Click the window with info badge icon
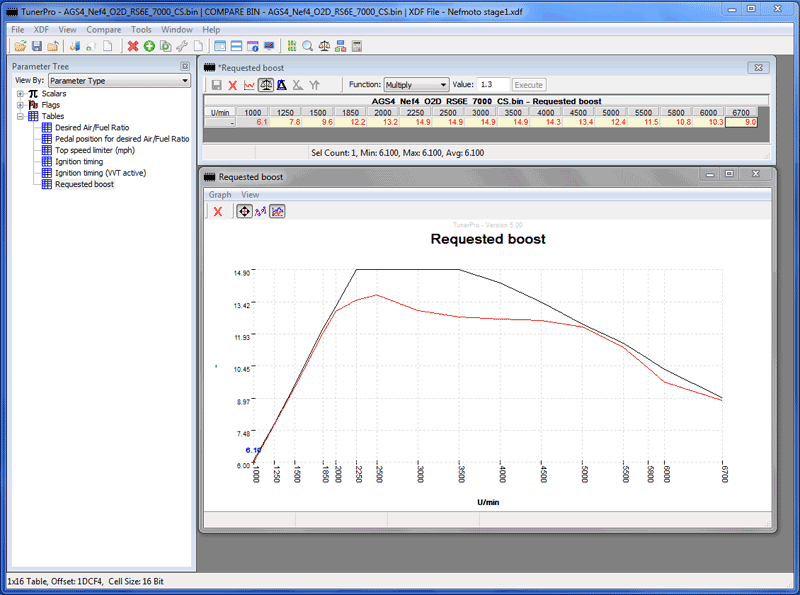The image size is (800, 595). [x=253, y=46]
